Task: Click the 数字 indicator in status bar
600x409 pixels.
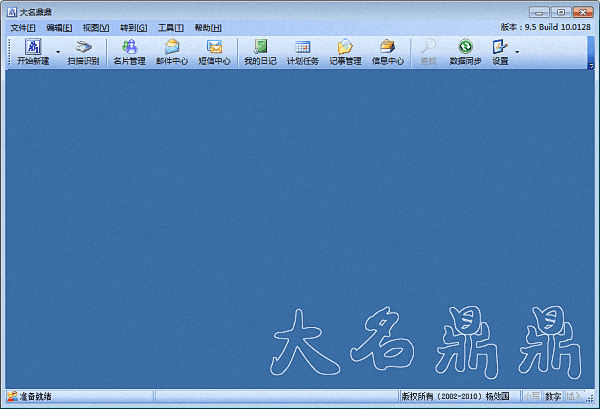Action: 553,397
